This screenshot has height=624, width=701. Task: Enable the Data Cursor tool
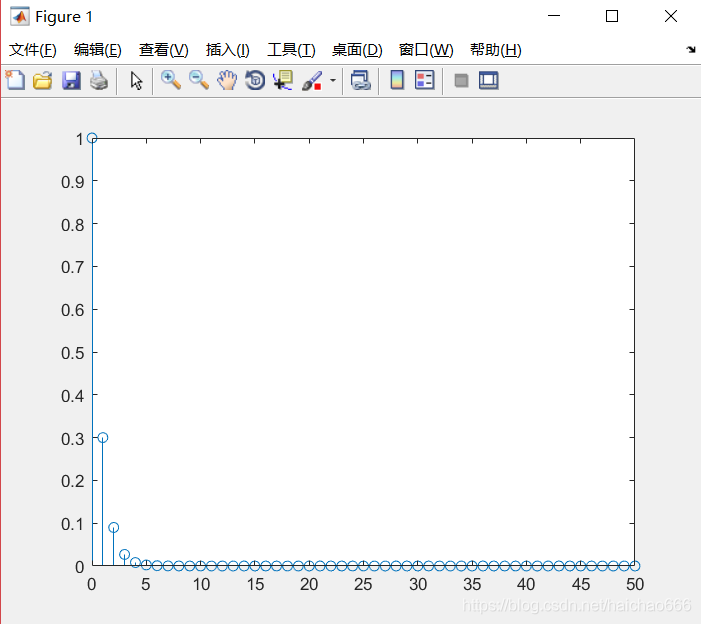tap(283, 80)
